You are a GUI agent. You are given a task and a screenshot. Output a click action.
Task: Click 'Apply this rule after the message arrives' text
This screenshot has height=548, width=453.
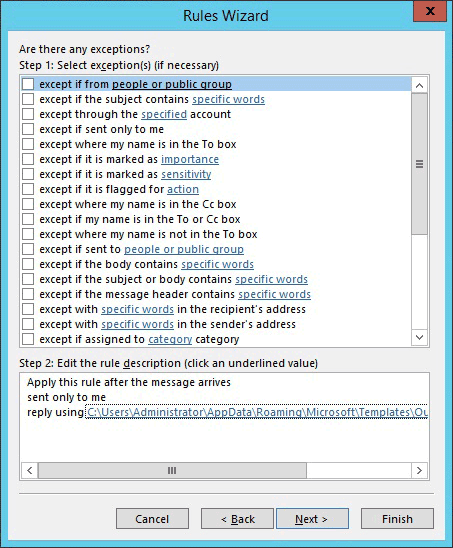coord(129,382)
